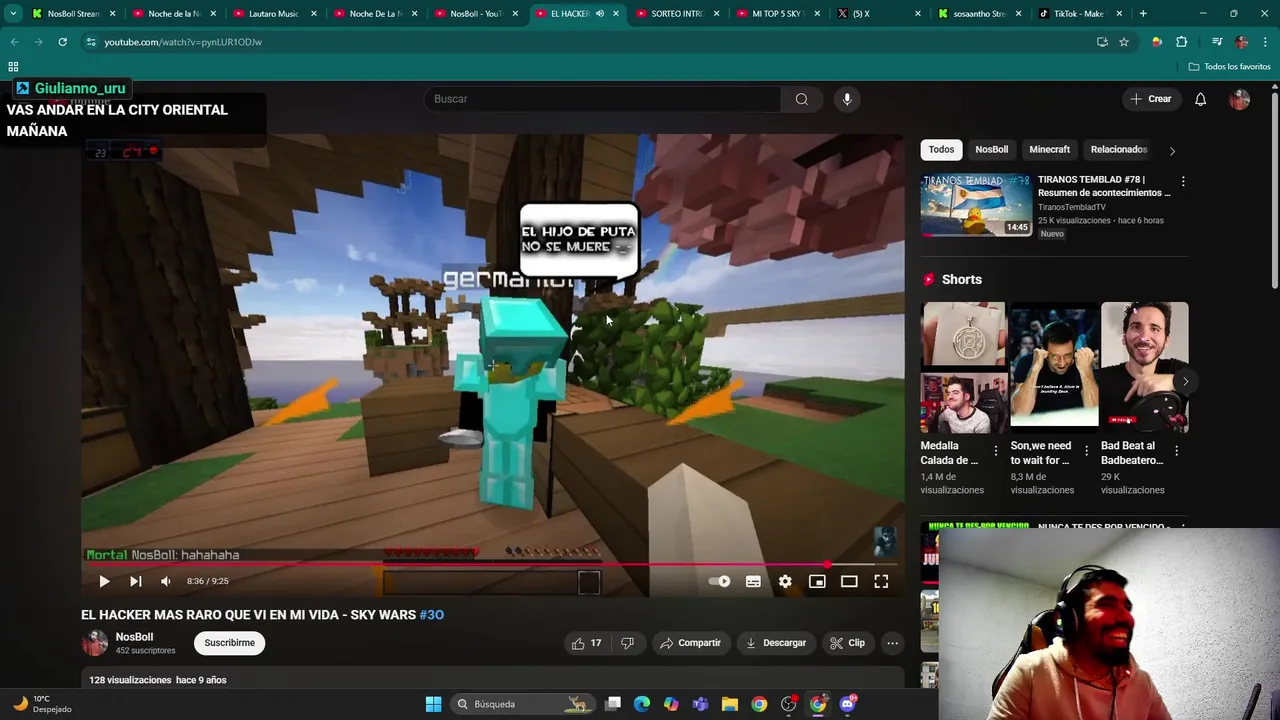
Task: Create a Clip of the video
Action: 847,643
